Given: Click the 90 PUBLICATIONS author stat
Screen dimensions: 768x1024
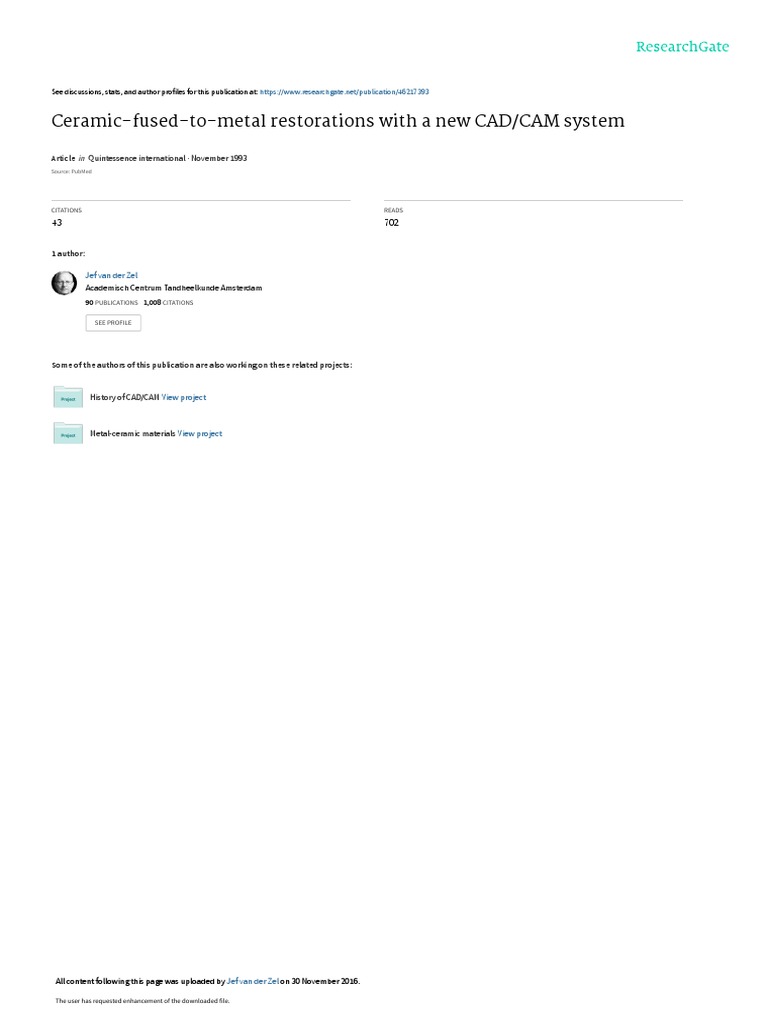Looking at the screenshot, I should [x=112, y=303].
